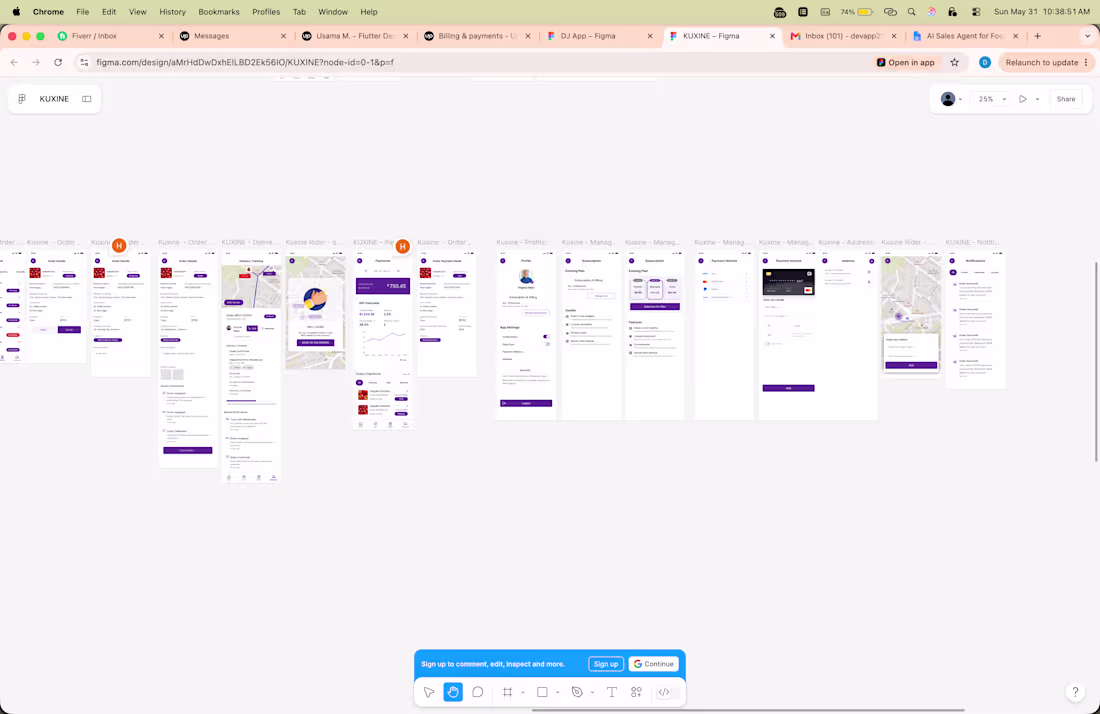Select the KUXINE - Payments frame label
Viewport: 1100px width, 714px height.
373,242
